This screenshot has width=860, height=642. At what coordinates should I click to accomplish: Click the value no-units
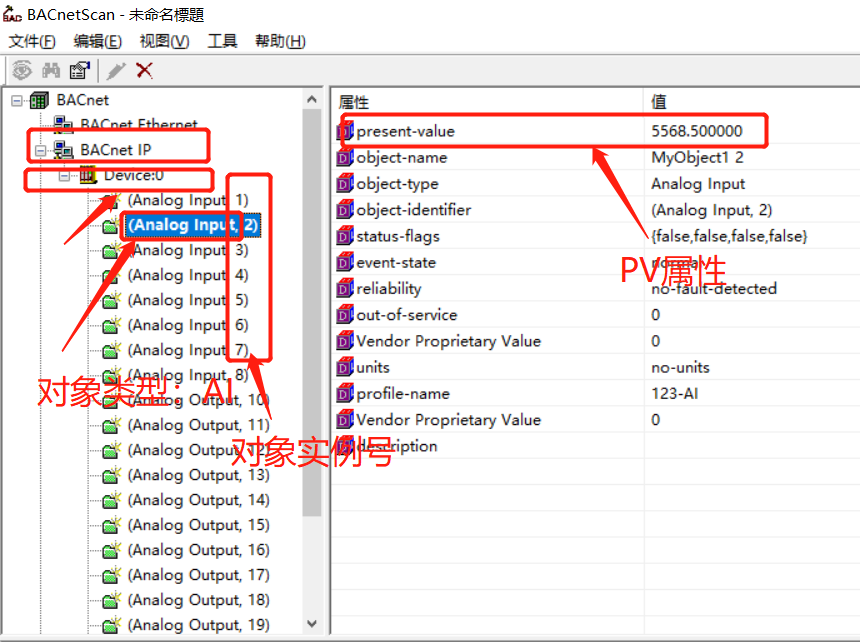coord(680,367)
